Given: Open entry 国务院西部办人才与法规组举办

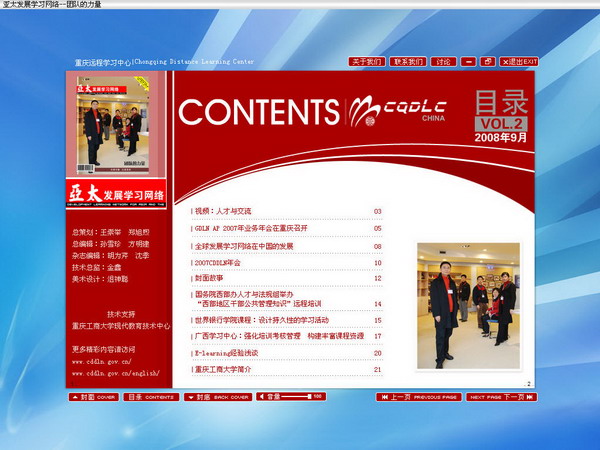Looking at the screenshot, I should point(244,295).
